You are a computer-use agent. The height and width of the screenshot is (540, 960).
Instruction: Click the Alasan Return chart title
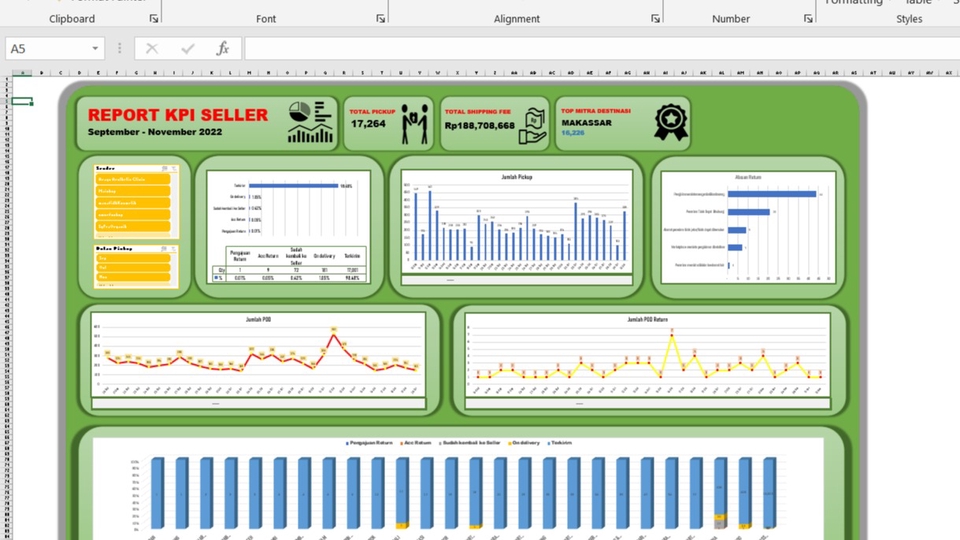pyautogui.click(x=748, y=178)
